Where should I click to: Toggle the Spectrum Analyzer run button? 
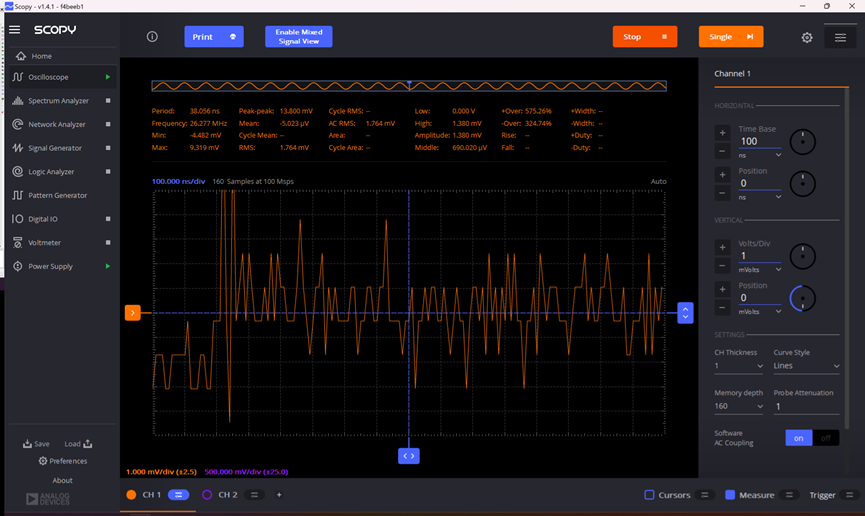pyautogui.click(x=108, y=101)
